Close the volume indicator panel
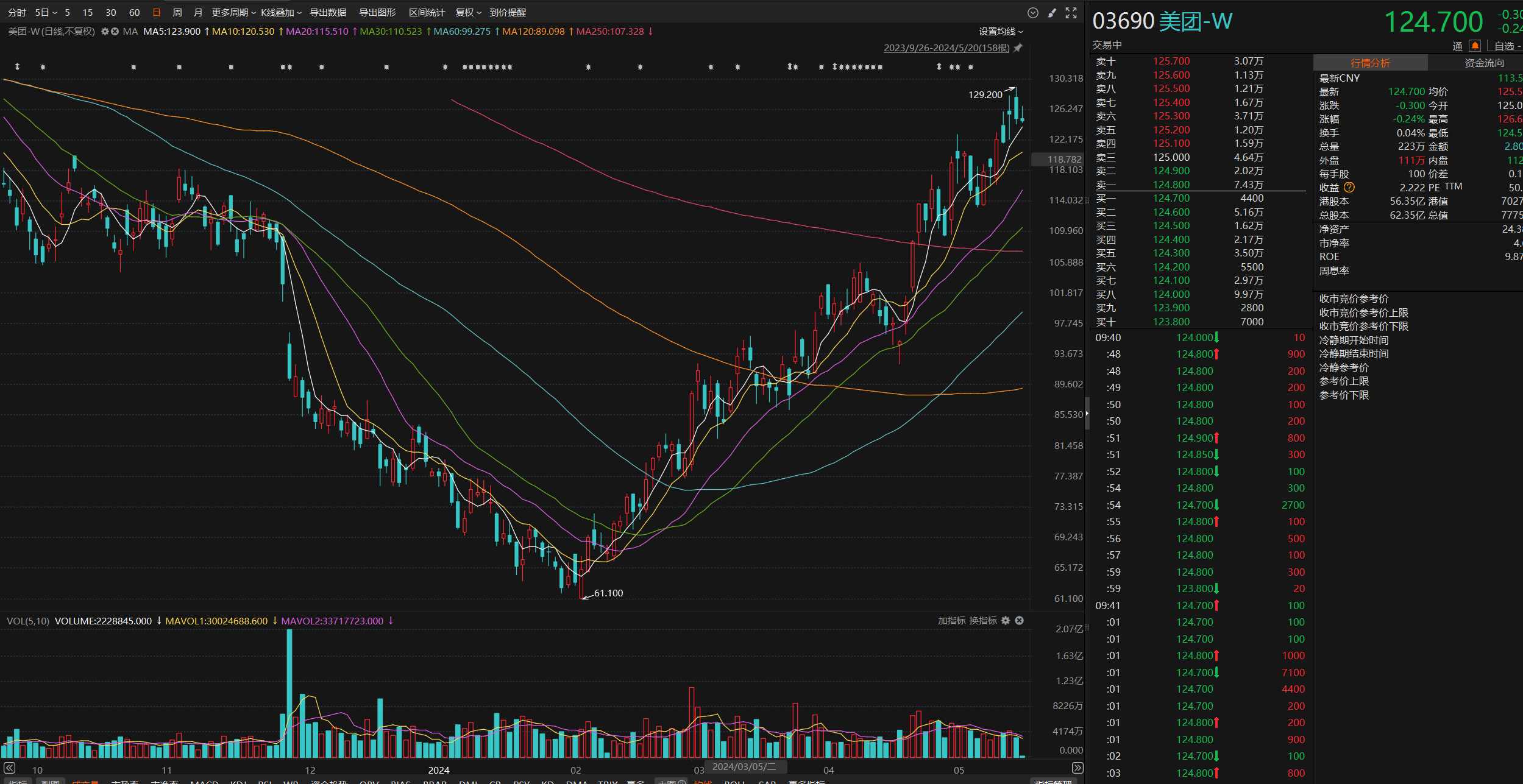 click(1019, 620)
